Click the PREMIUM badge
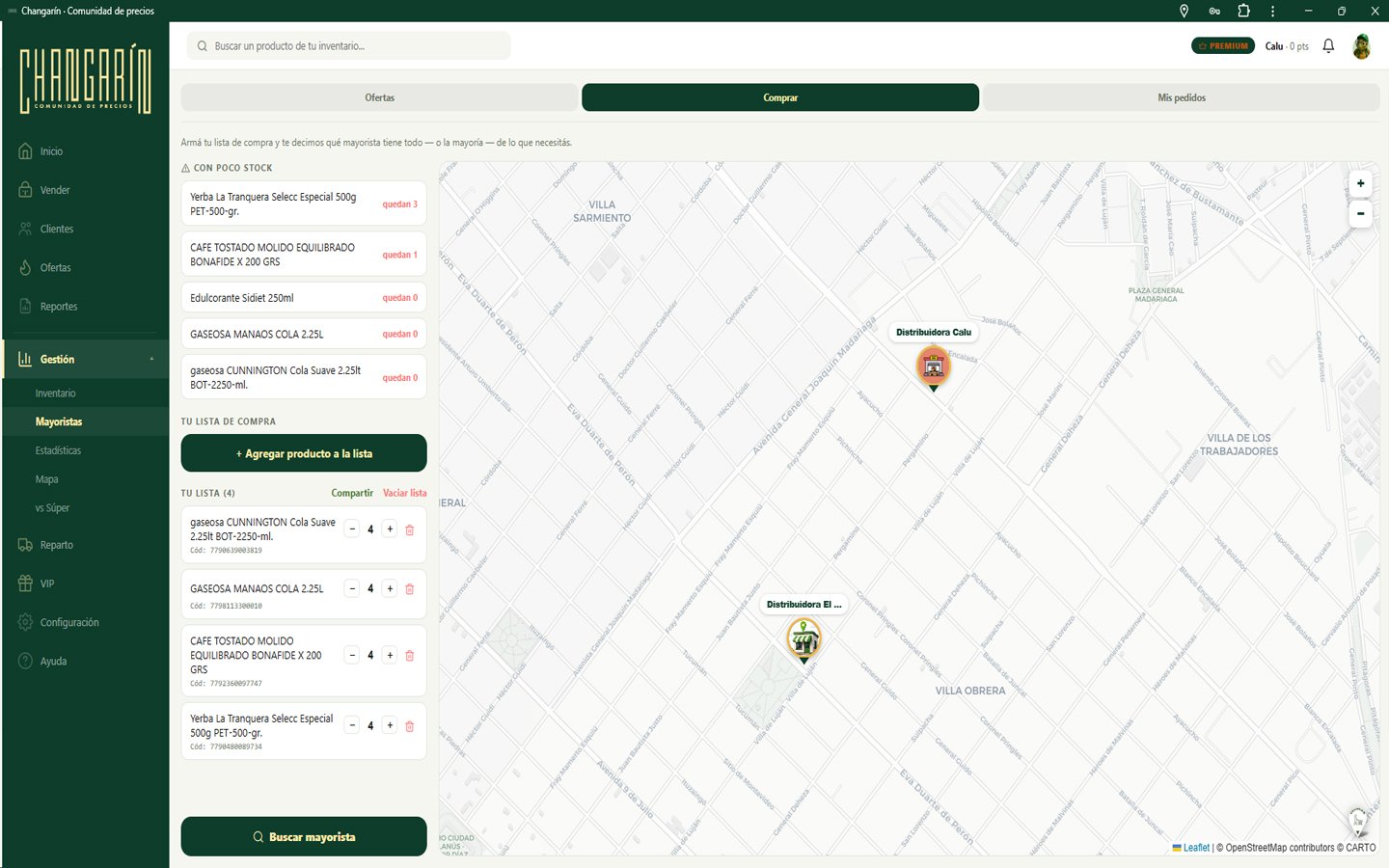Screen dimensions: 1389x868 [1223, 46]
